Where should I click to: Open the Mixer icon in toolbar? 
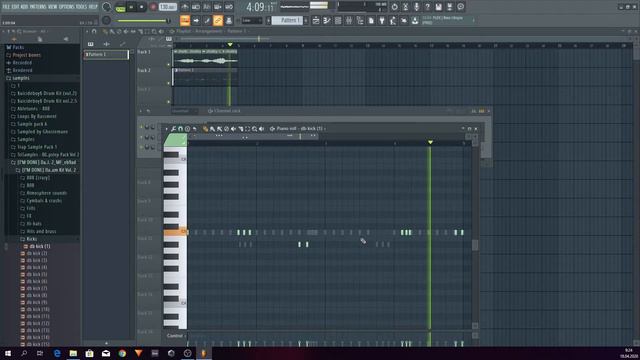click(x=349, y=20)
